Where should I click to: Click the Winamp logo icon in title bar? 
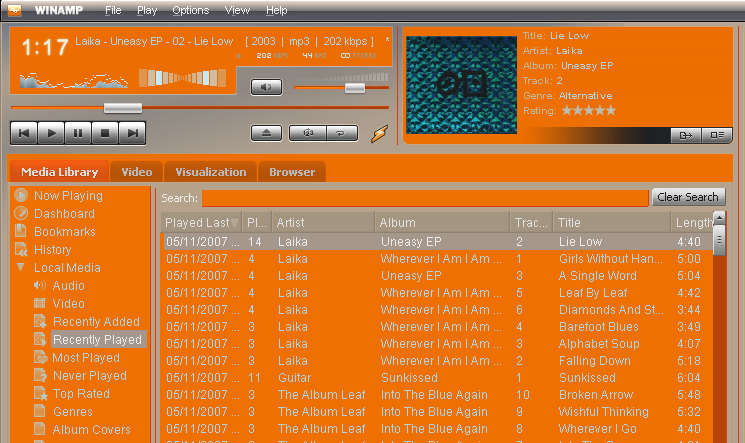tap(14, 10)
